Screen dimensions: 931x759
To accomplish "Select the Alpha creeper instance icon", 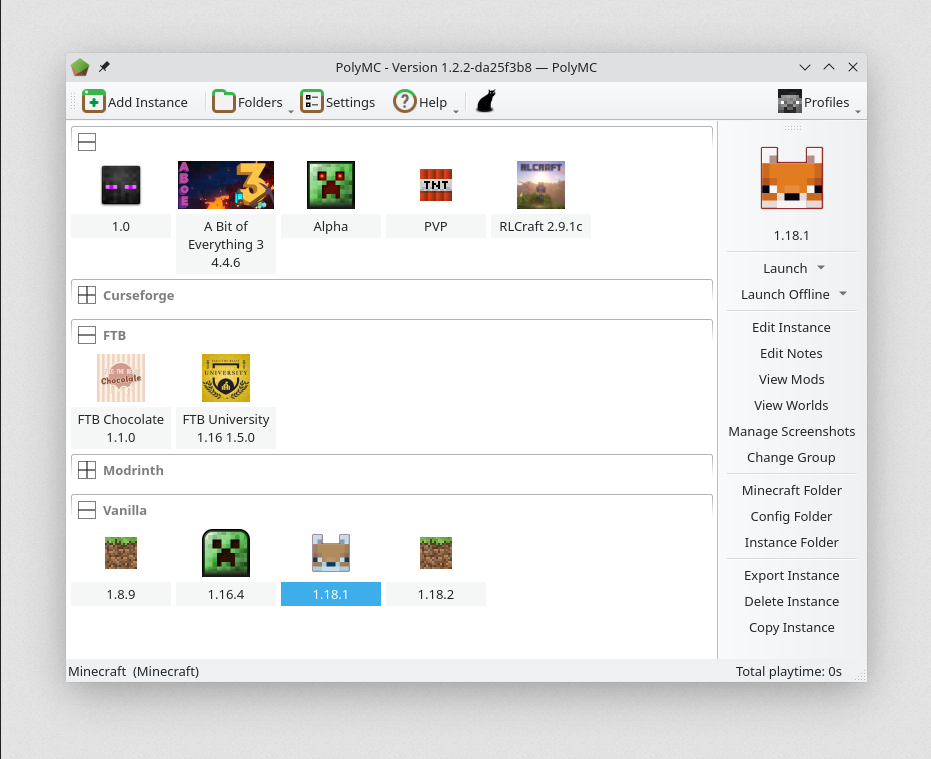I will pos(331,185).
